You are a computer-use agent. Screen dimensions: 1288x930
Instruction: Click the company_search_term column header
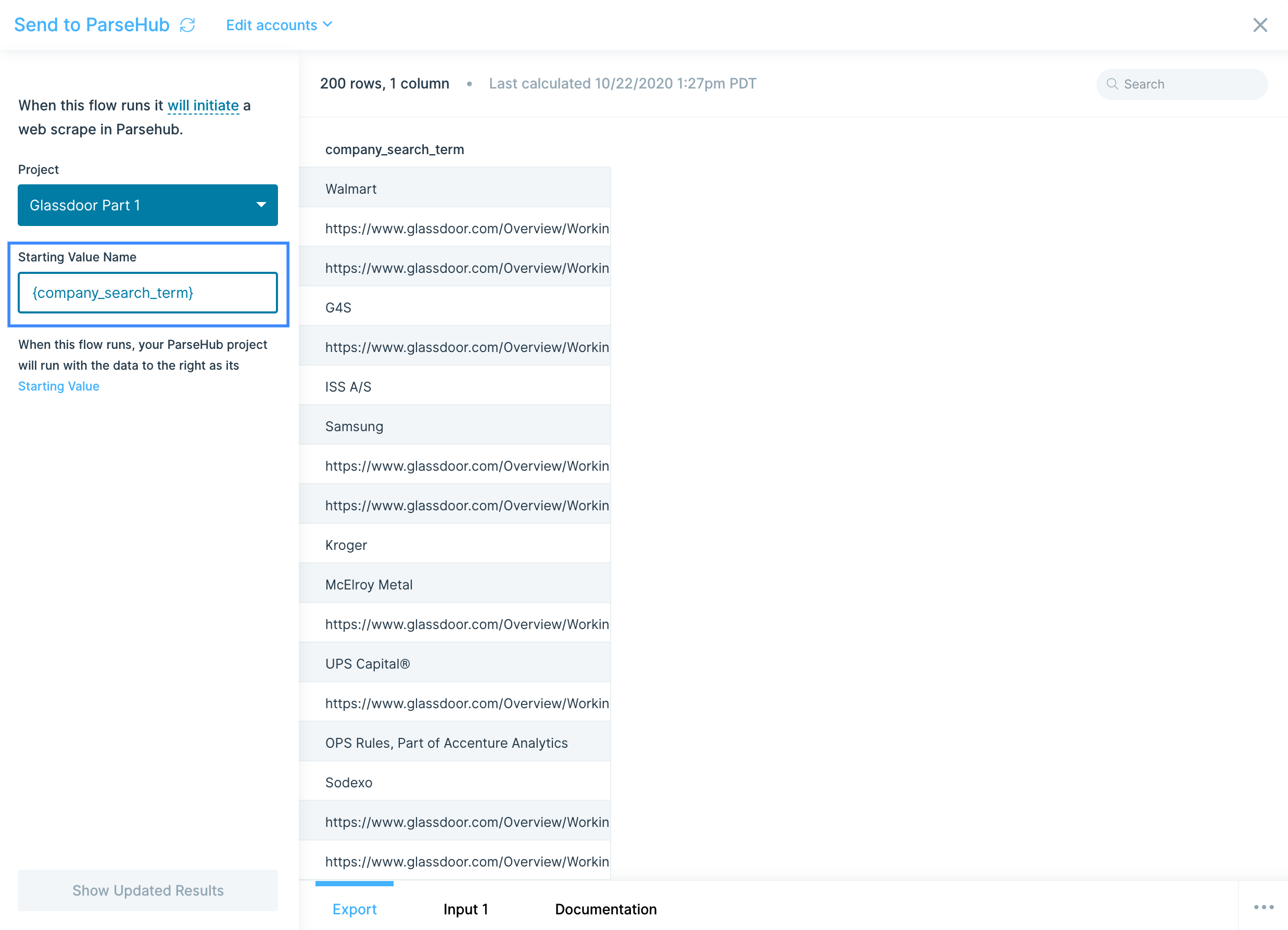pos(394,149)
